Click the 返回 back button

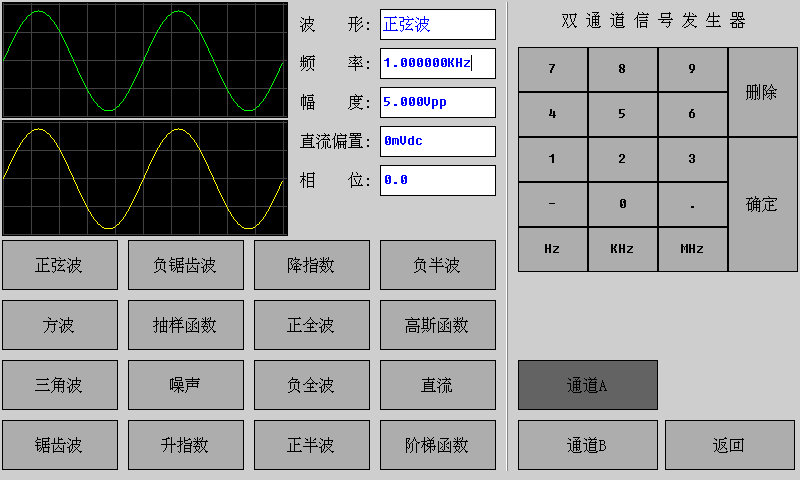coord(730,445)
